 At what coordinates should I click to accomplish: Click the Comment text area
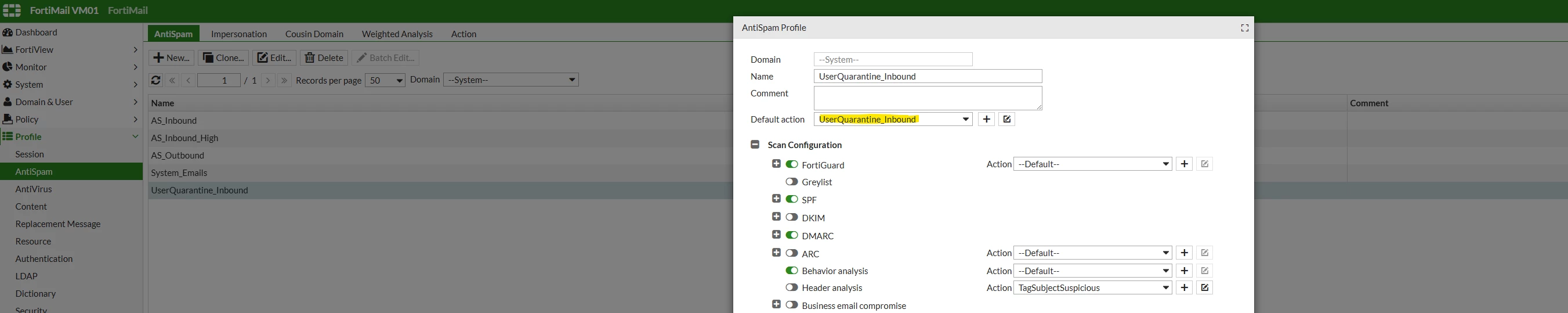(928, 98)
